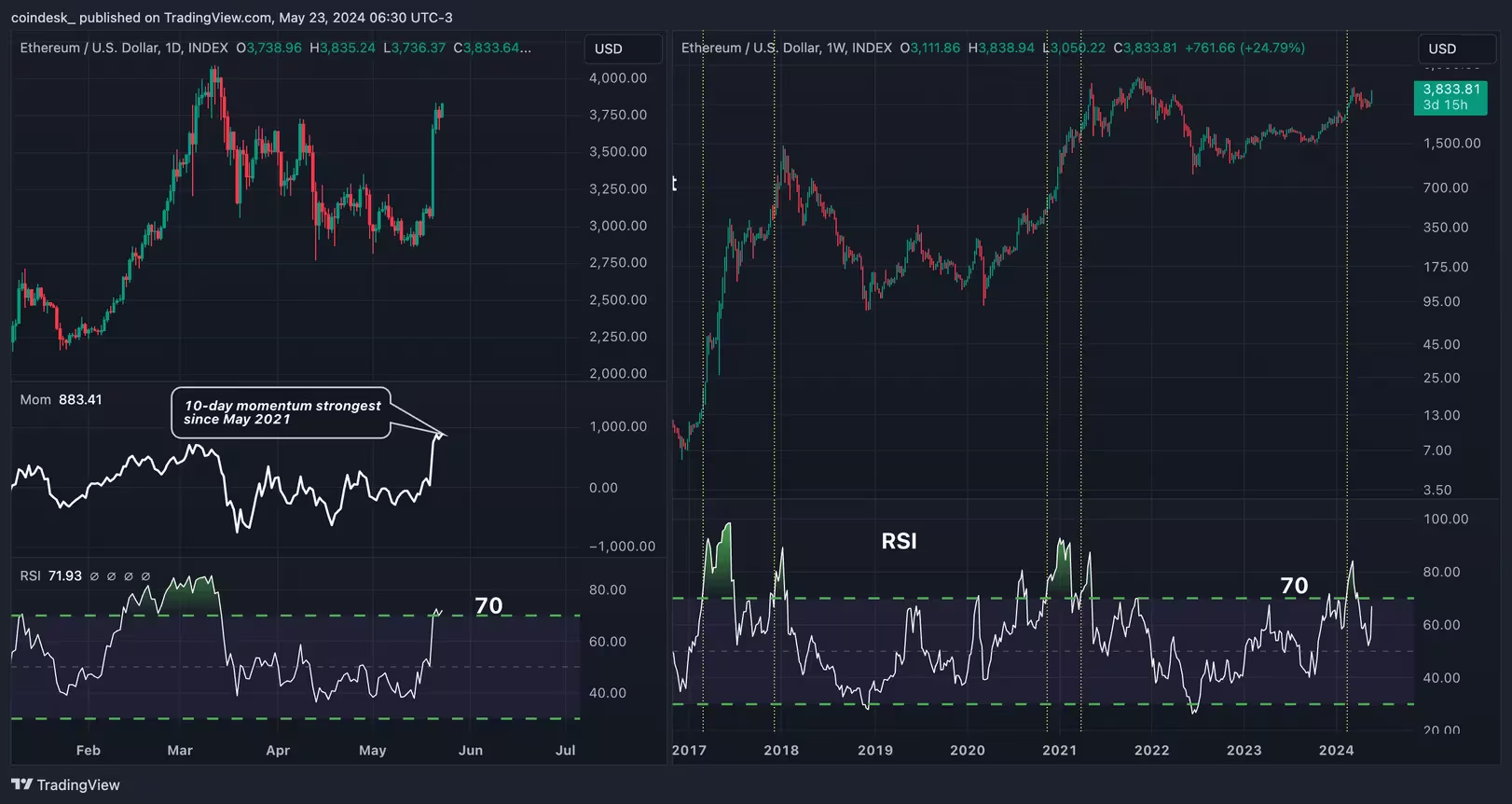
Task: Click the 4,000.00 price axis label
Action: [617, 78]
